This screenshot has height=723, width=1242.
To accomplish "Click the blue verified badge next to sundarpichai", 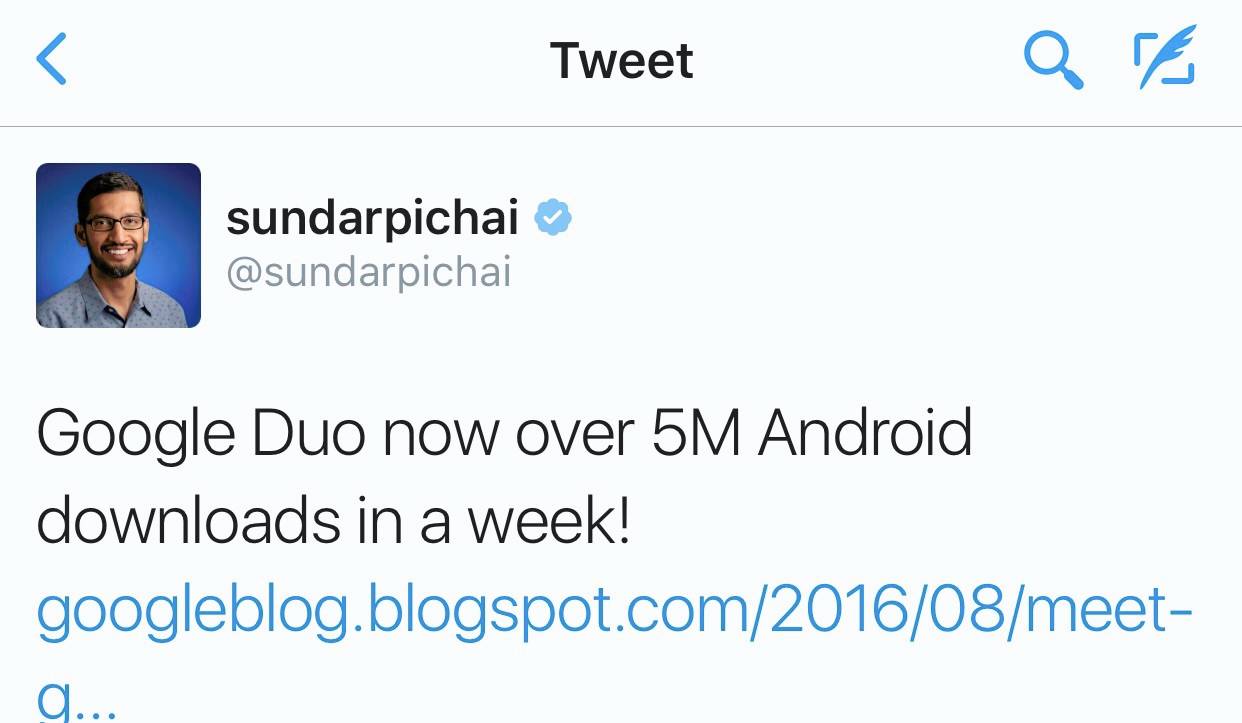I will 553,215.
